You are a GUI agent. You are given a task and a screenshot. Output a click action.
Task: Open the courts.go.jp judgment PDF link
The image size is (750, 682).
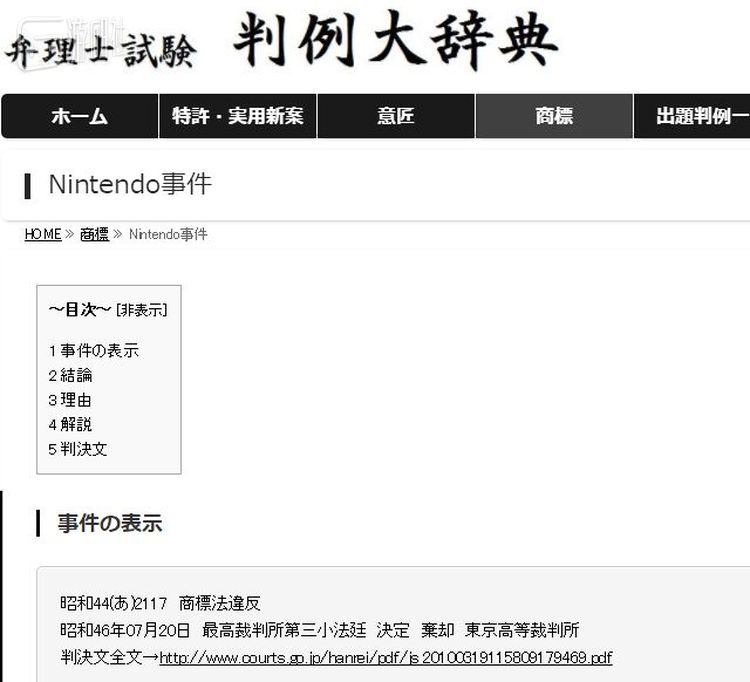coord(386,658)
